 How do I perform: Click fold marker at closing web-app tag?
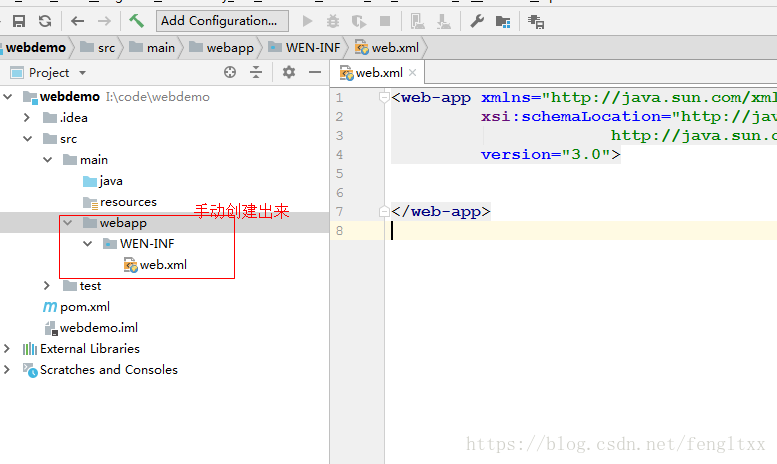point(384,212)
